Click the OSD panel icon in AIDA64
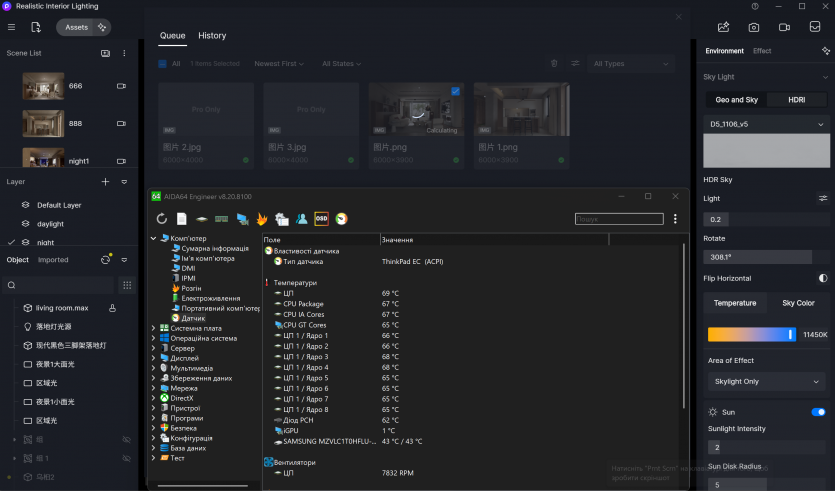 click(x=321, y=218)
